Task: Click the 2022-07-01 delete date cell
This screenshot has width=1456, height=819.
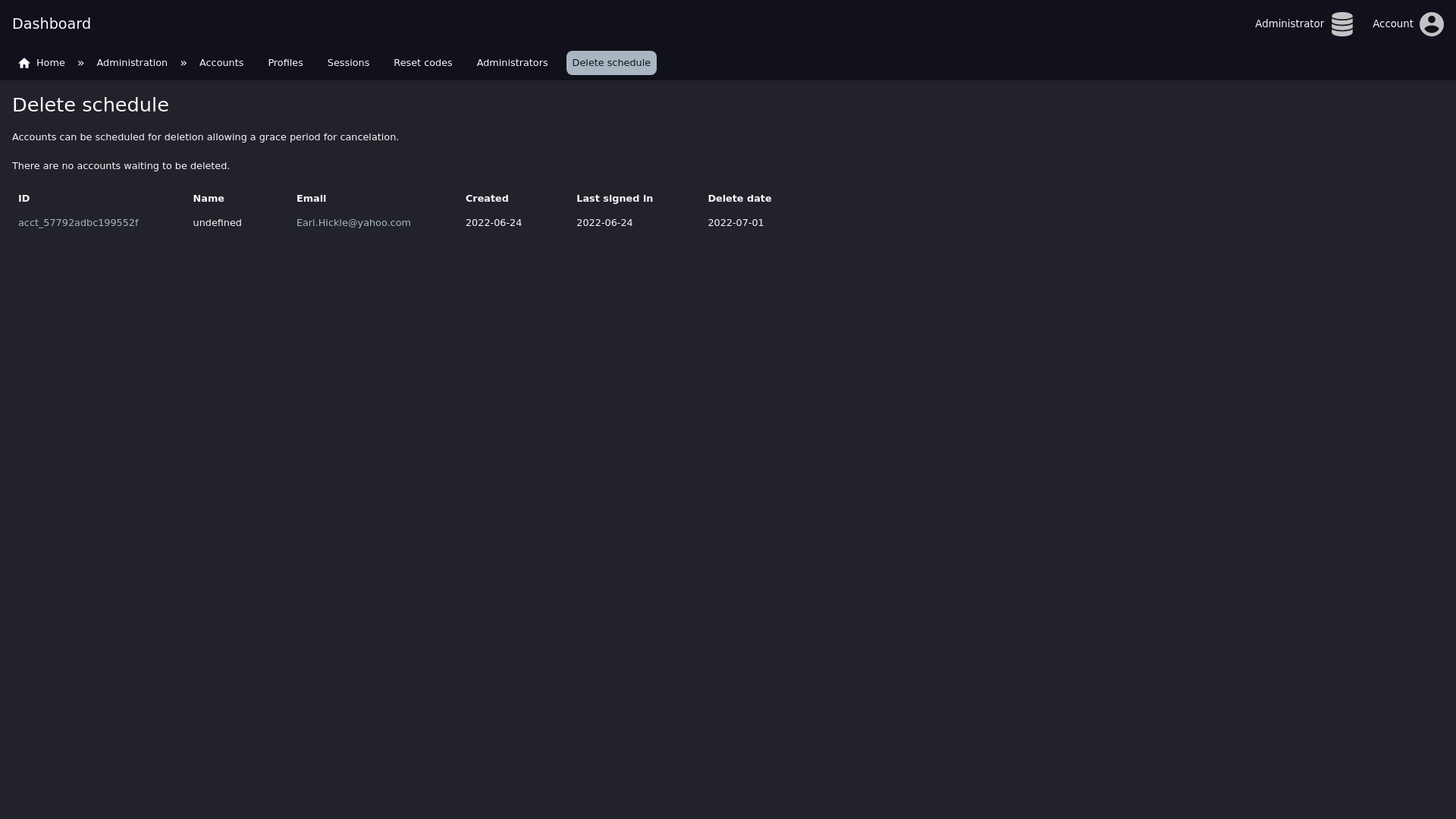Action: point(736,223)
